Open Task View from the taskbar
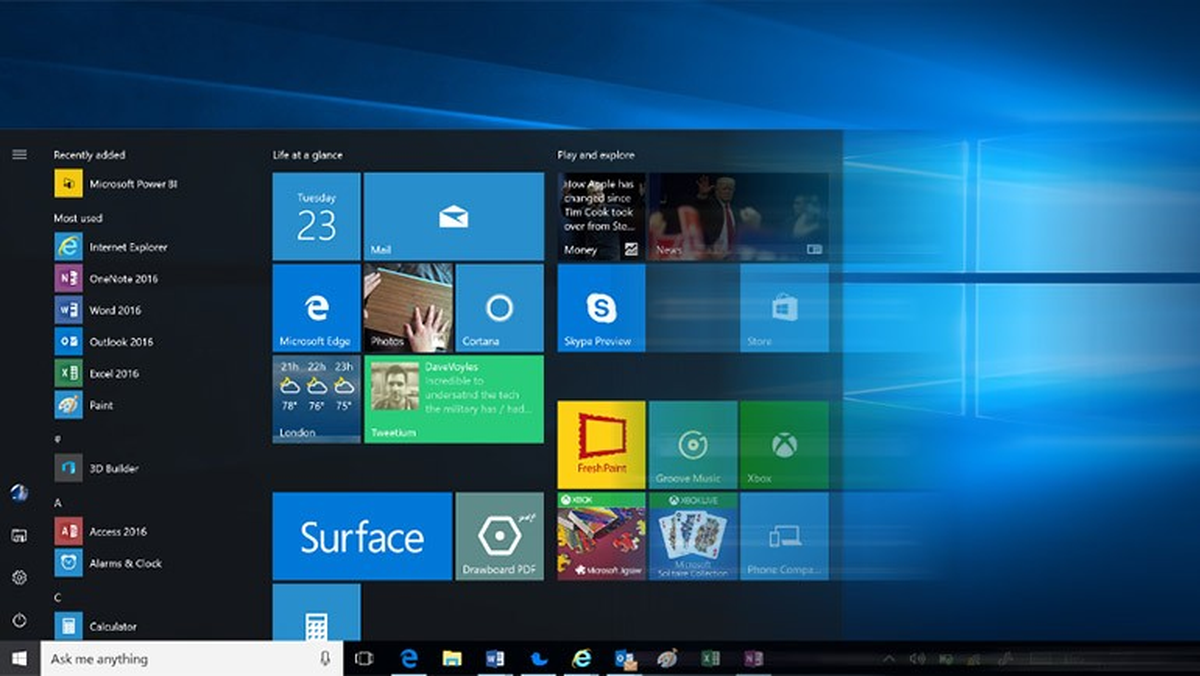The width and height of the screenshot is (1200, 676). click(x=364, y=659)
